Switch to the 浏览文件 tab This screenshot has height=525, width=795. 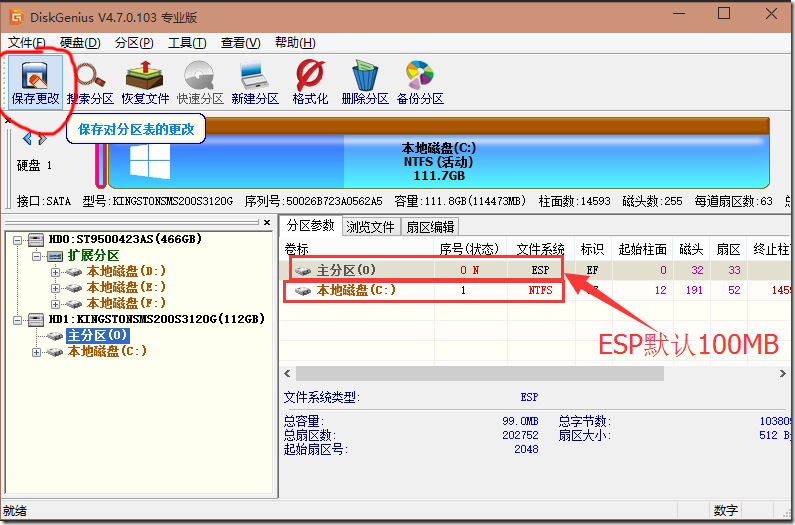[371, 227]
